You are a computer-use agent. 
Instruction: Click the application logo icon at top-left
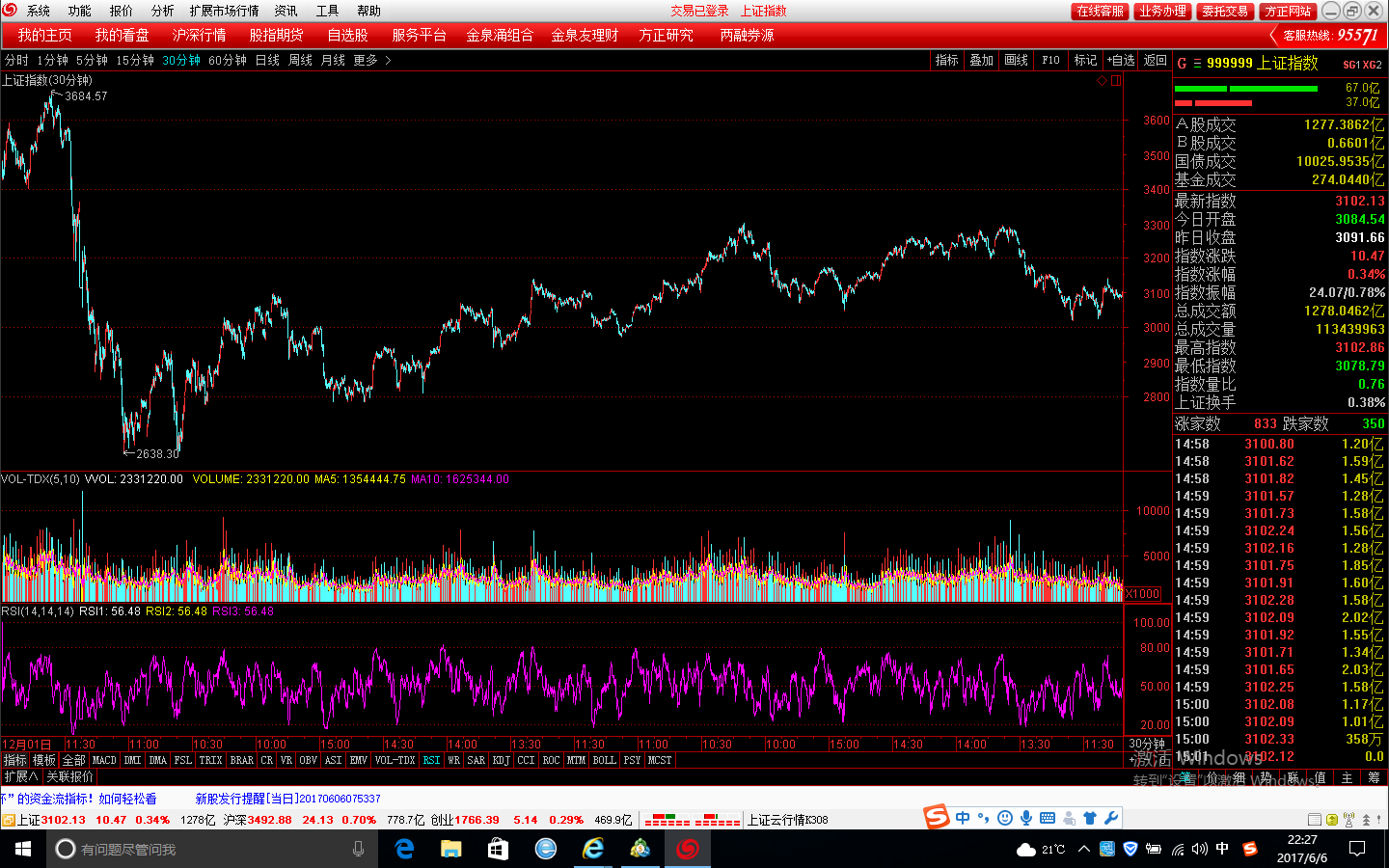coord(10,10)
